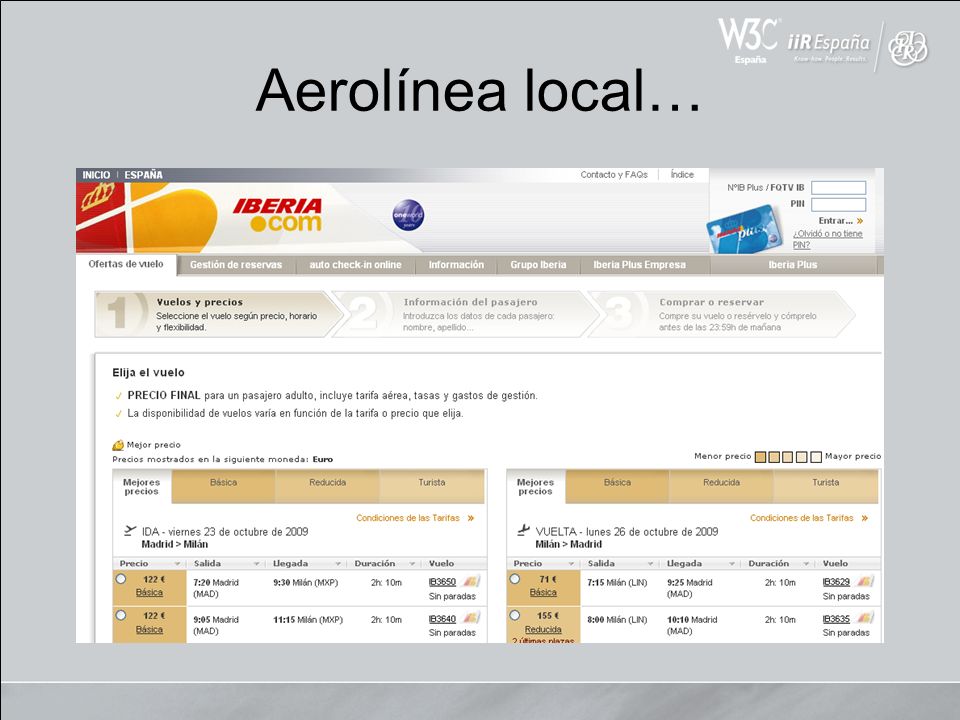960x720 pixels.
Task: Click darkest swatch in Menor precio scale
Action: tap(760, 457)
